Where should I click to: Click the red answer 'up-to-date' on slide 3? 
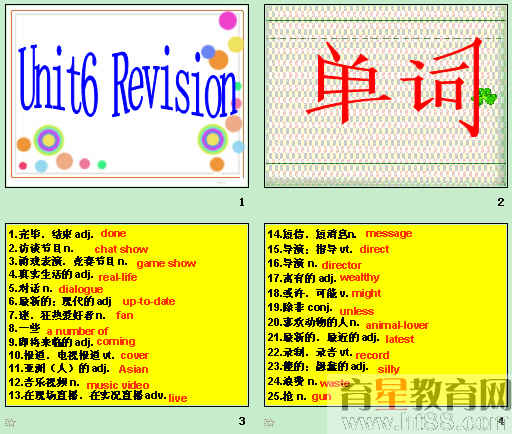point(149,301)
